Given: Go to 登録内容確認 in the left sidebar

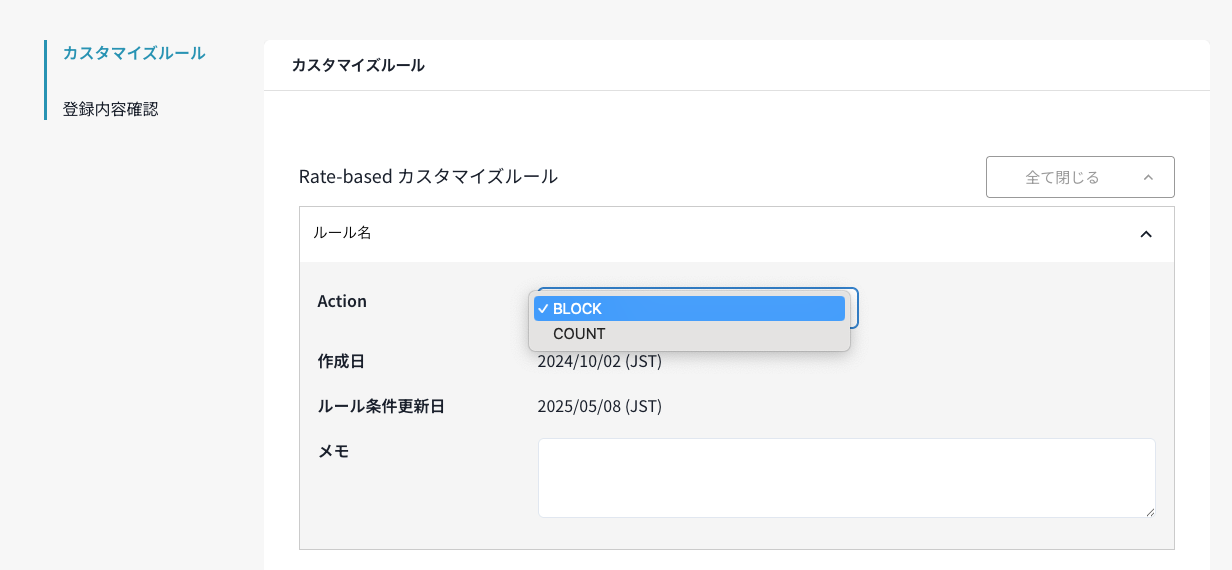Looking at the screenshot, I should point(110,109).
